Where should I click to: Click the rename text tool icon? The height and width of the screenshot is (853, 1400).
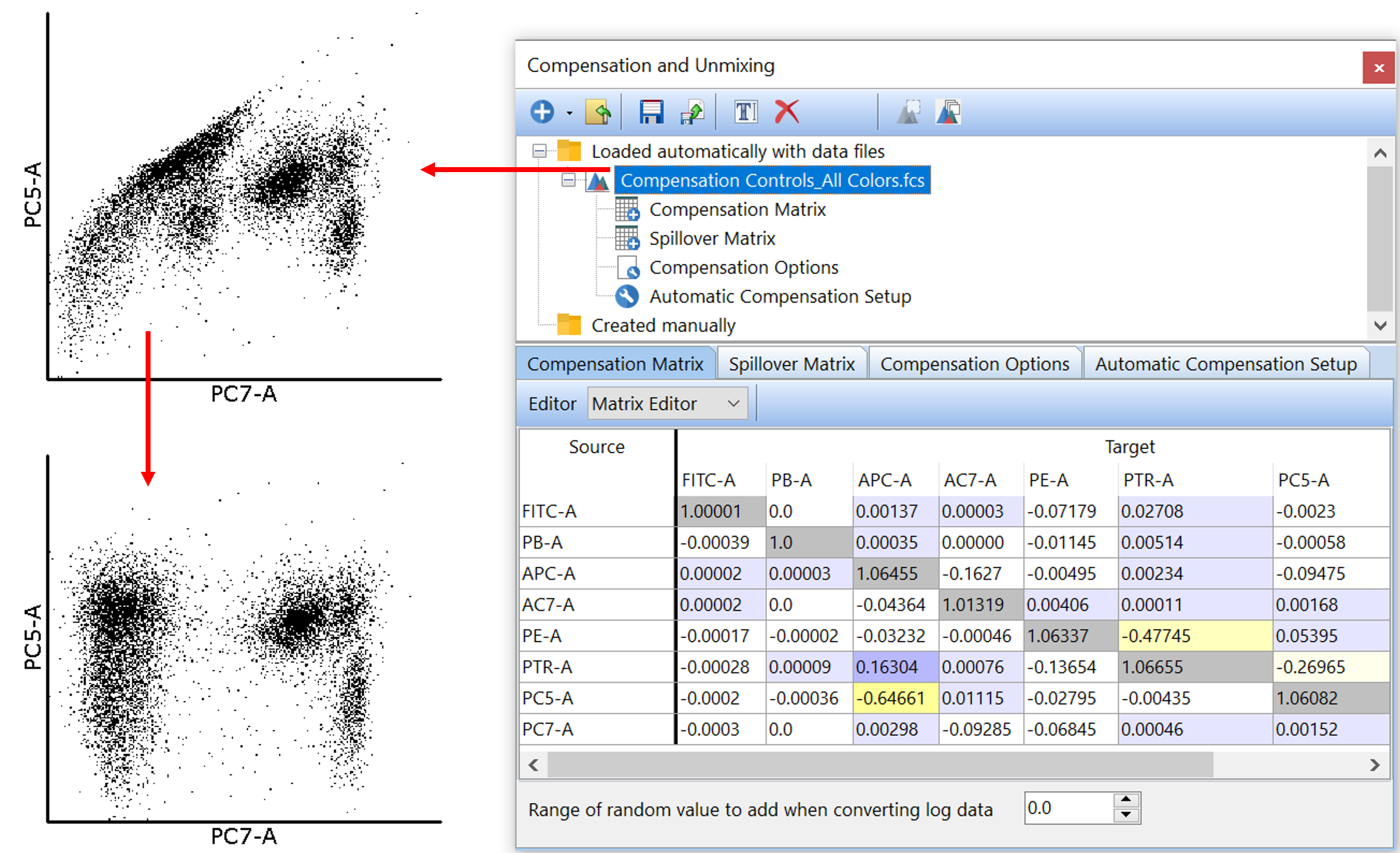coord(745,112)
